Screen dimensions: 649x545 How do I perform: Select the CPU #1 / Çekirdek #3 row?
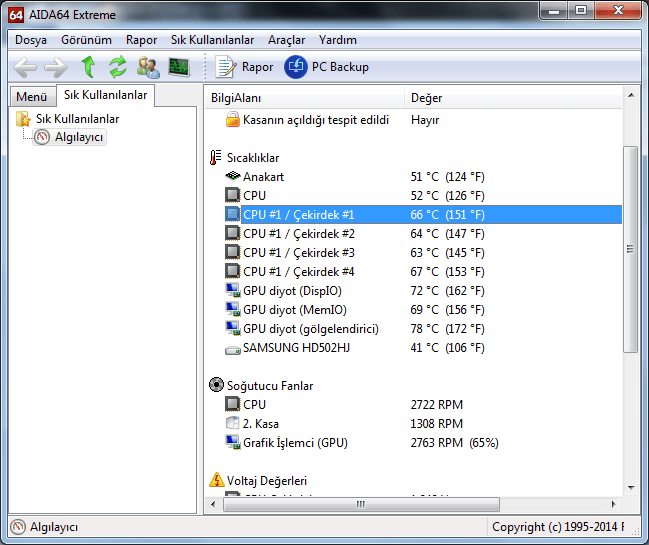[423, 252]
